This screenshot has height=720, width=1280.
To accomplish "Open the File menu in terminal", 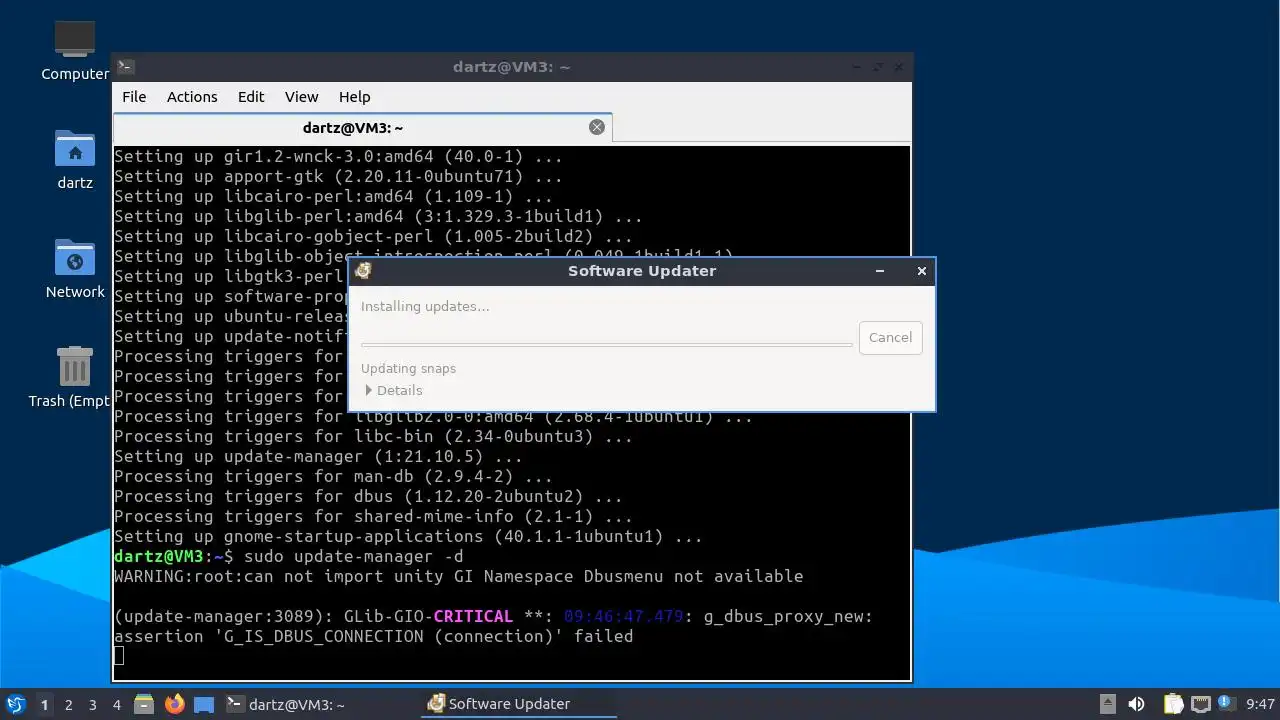I will click(x=134, y=97).
